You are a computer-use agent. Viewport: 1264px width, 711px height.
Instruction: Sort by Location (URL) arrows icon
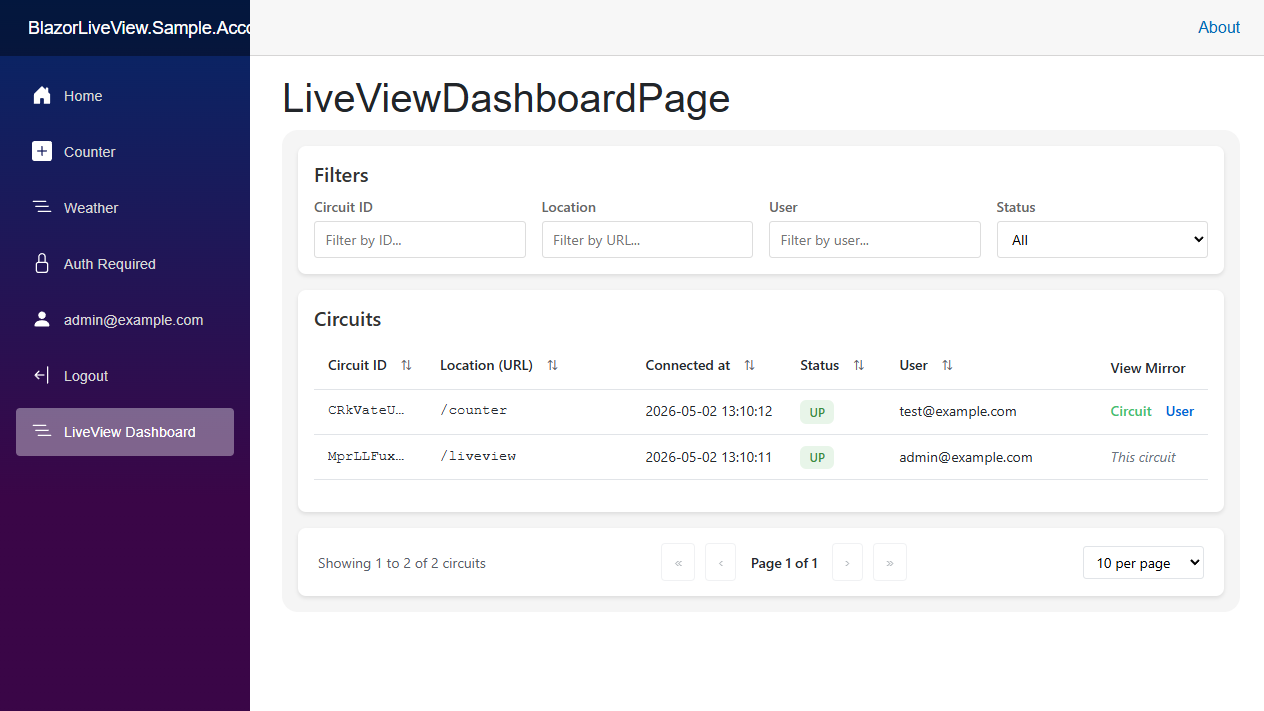(x=552, y=366)
